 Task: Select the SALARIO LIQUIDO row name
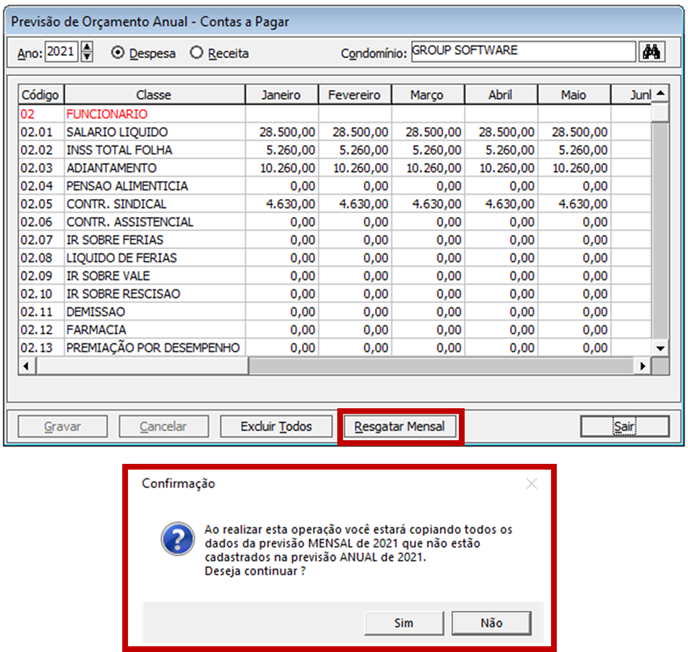[x=154, y=132]
